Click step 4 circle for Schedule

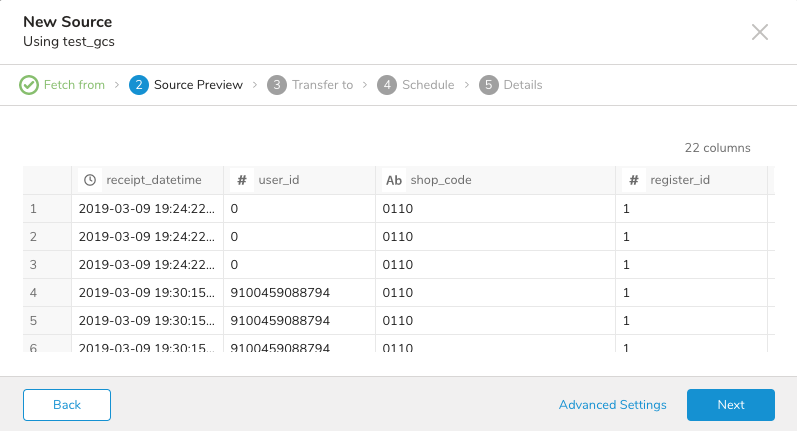pos(387,85)
